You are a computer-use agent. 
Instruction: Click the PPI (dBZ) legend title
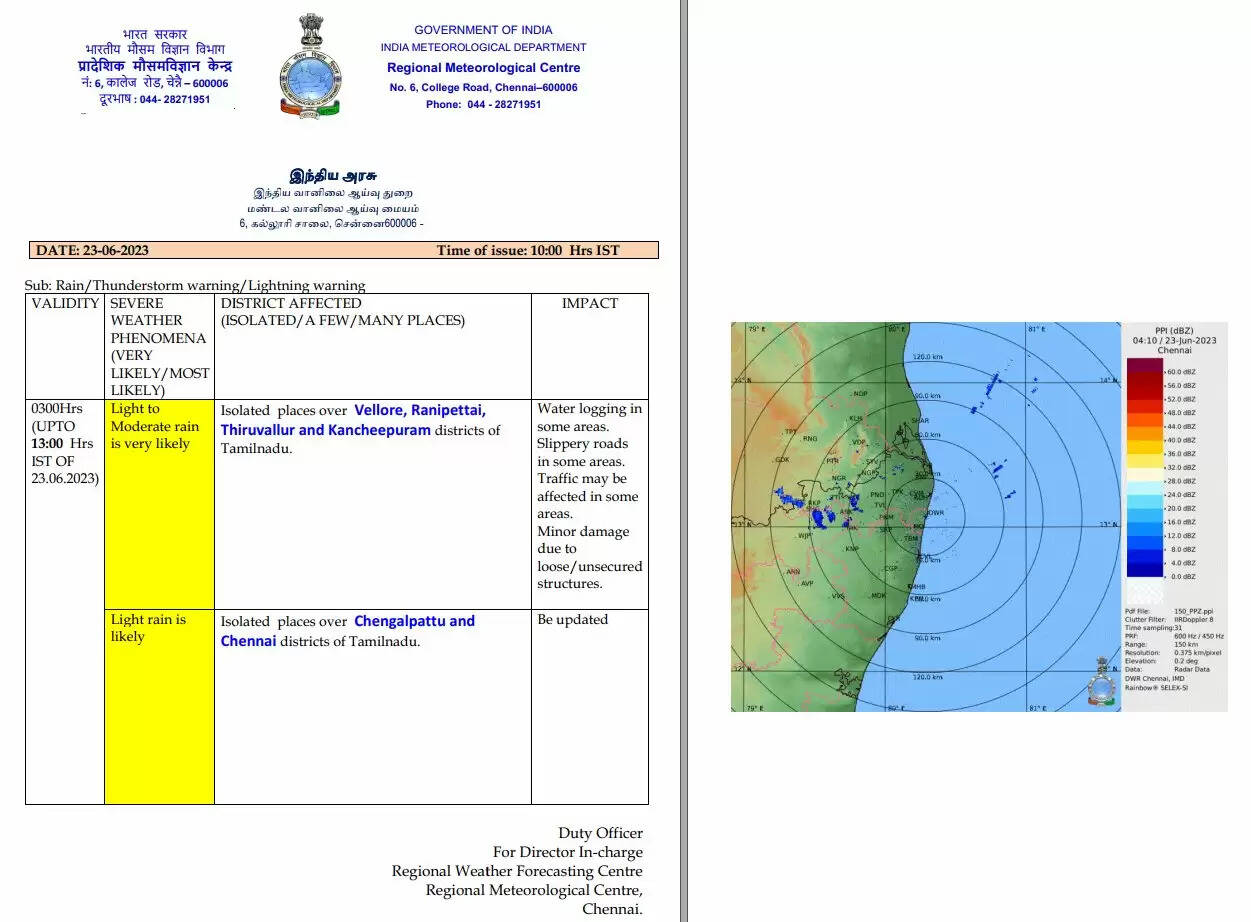pos(1174,329)
